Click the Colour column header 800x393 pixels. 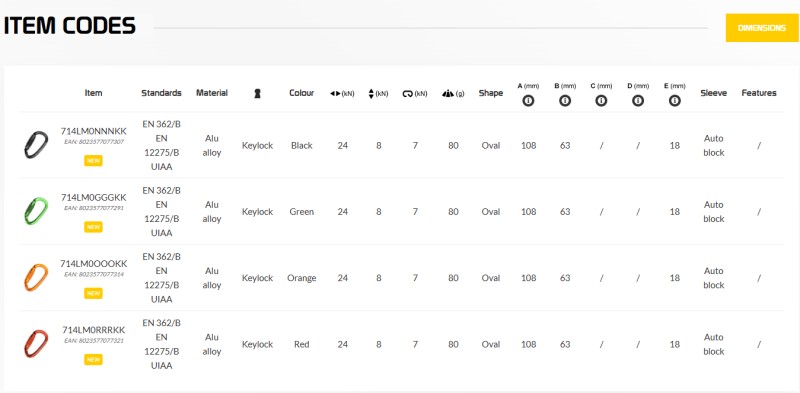pos(302,93)
